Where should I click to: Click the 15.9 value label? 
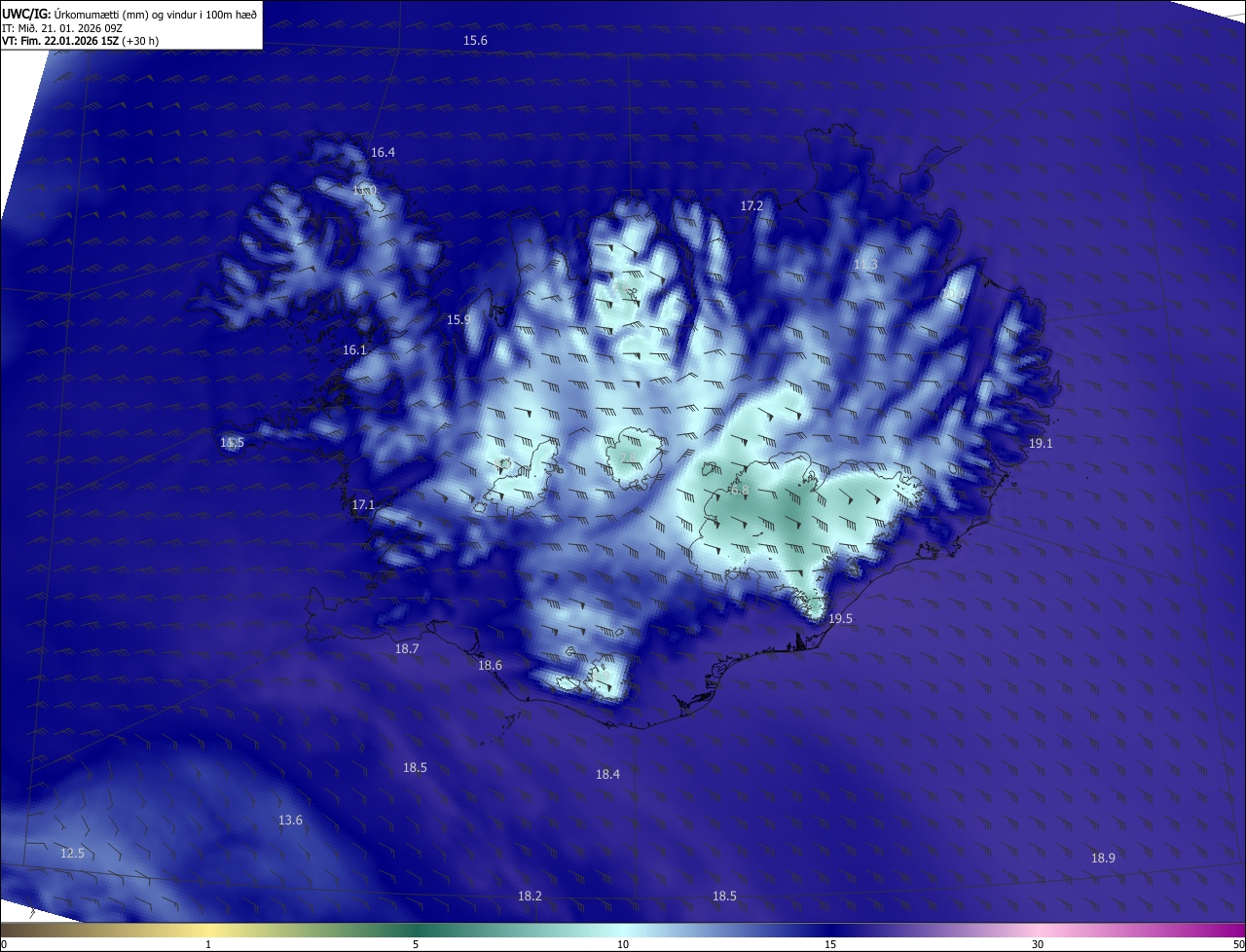pyautogui.click(x=458, y=319)
